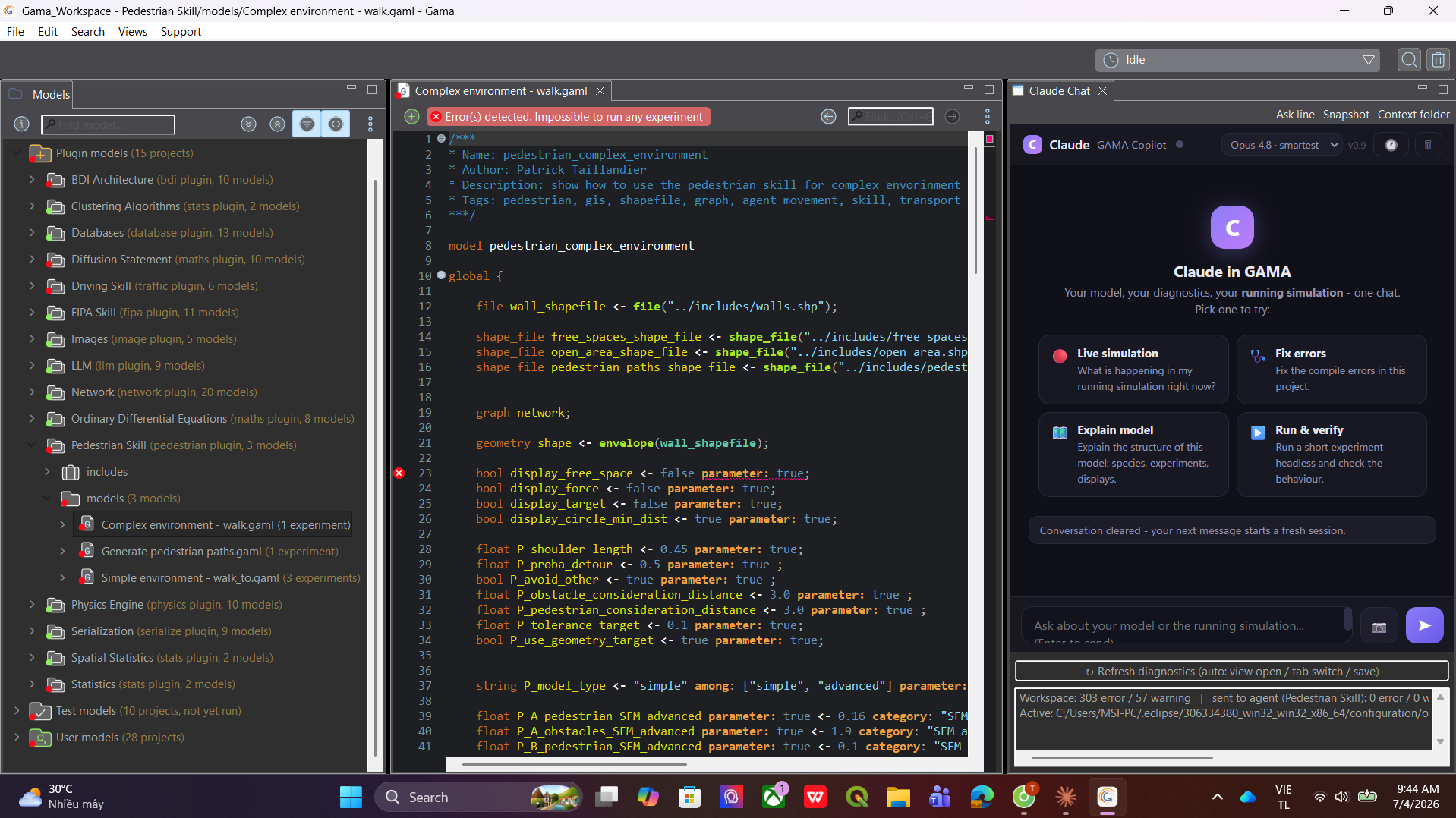Click the expand all models icon

pyautogui.click(x=248, y=124)
